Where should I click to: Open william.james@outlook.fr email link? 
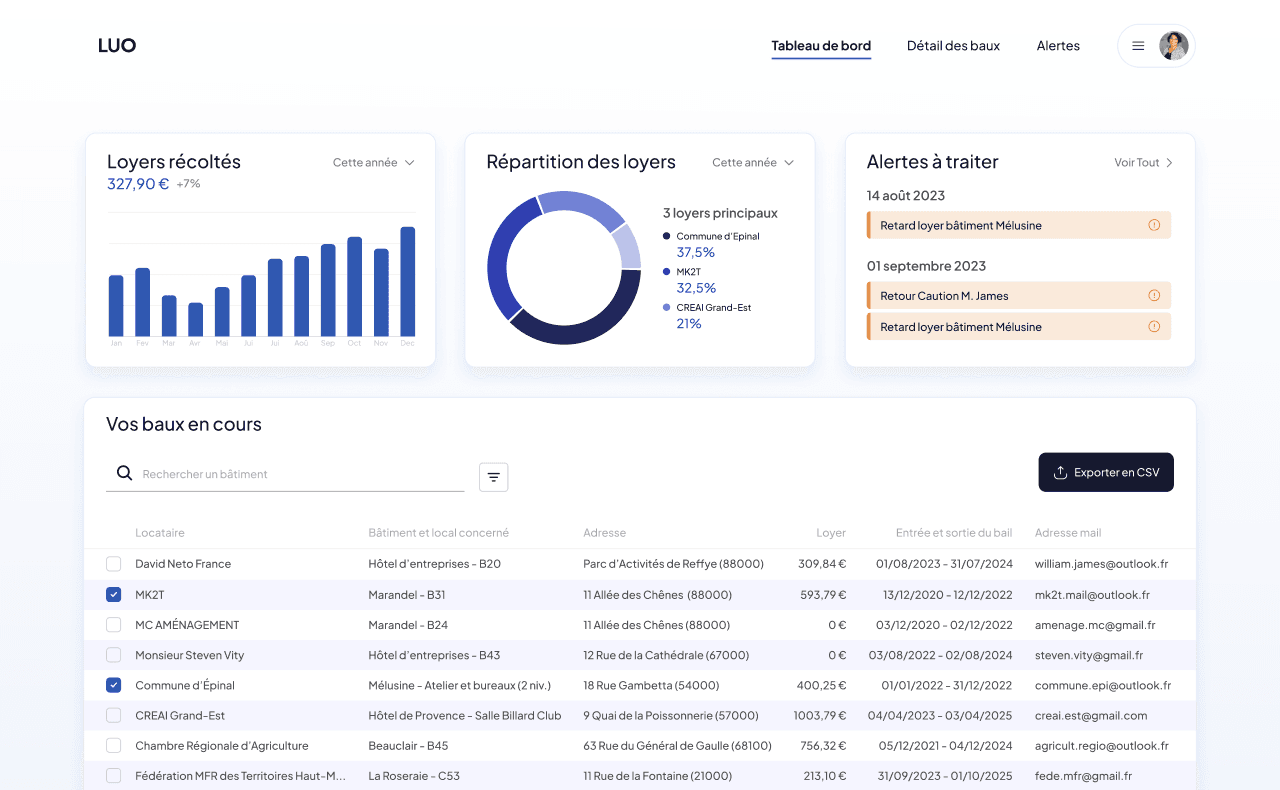(1101, 564)
